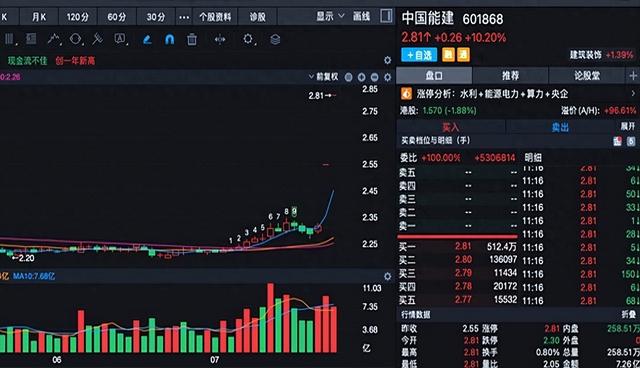Click the 涨停 2.81 limit-up value

click(x=552, y=328)
